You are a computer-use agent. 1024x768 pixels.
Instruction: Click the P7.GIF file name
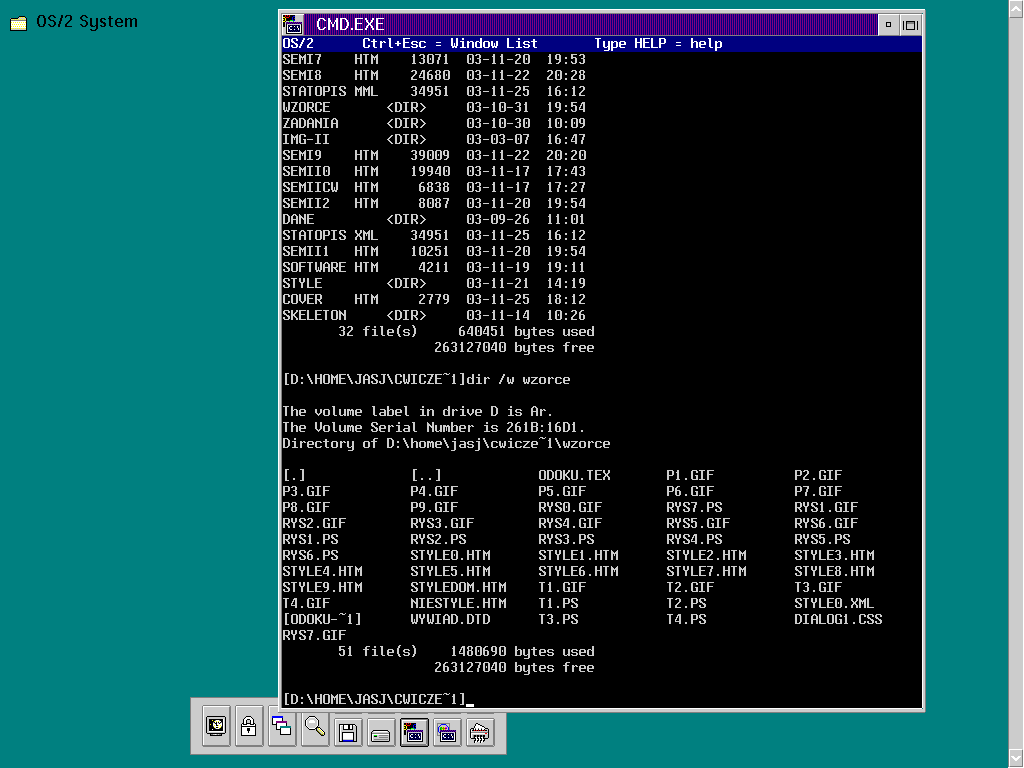(818, 491)
